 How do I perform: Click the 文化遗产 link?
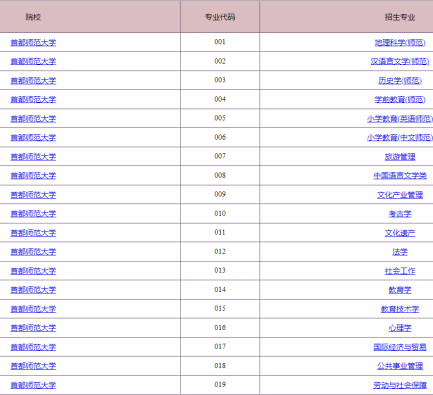[400, 233]
